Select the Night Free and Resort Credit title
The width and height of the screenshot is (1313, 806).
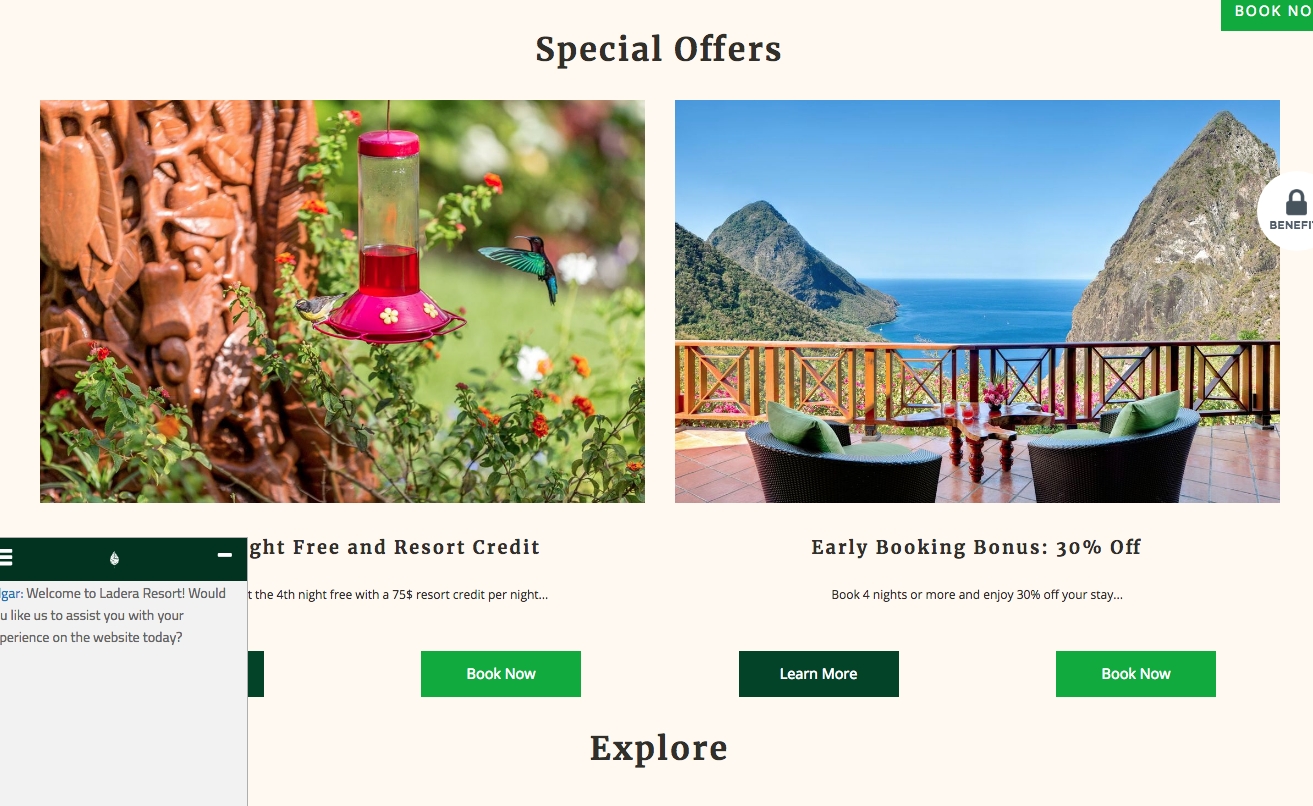click(x=394, y=547)
